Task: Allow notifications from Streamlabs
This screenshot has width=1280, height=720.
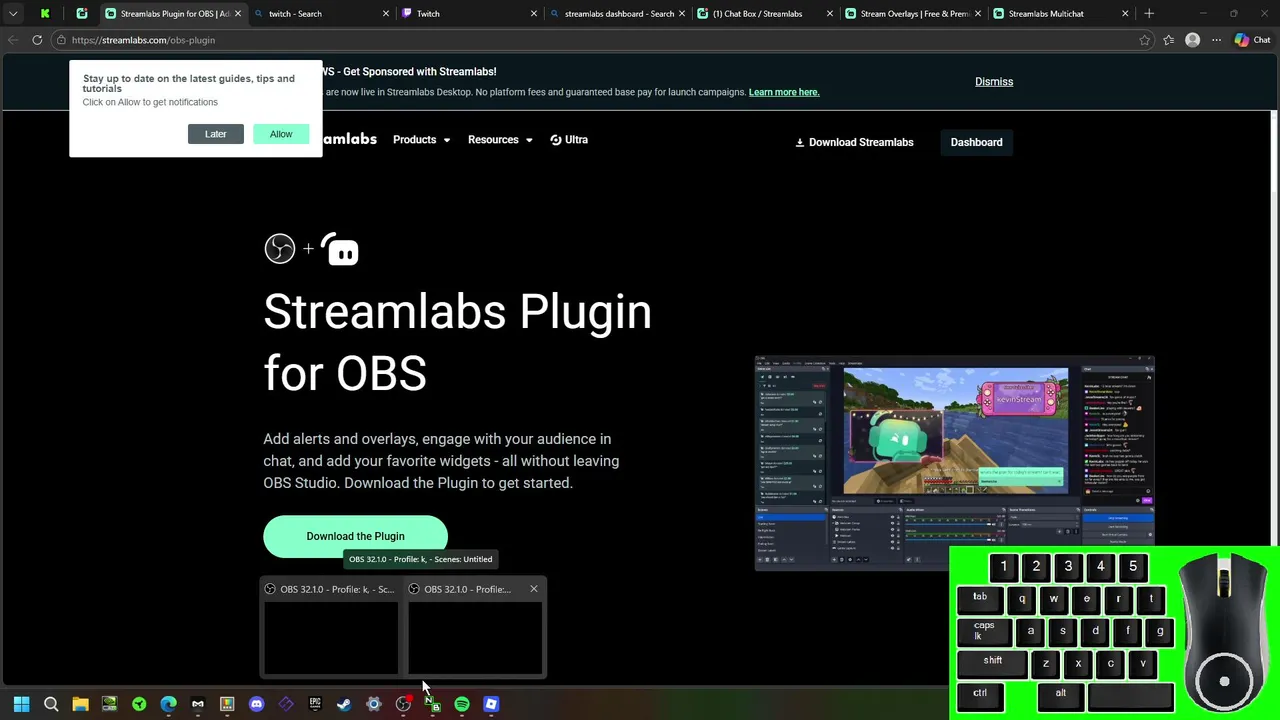Action: click(281, 134)
